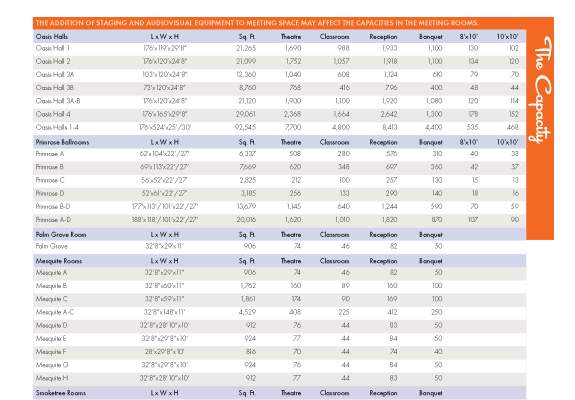Click the 'Primrose A' row label
The height and width of the screenshot is (400, 575).
tap(50, 154)
